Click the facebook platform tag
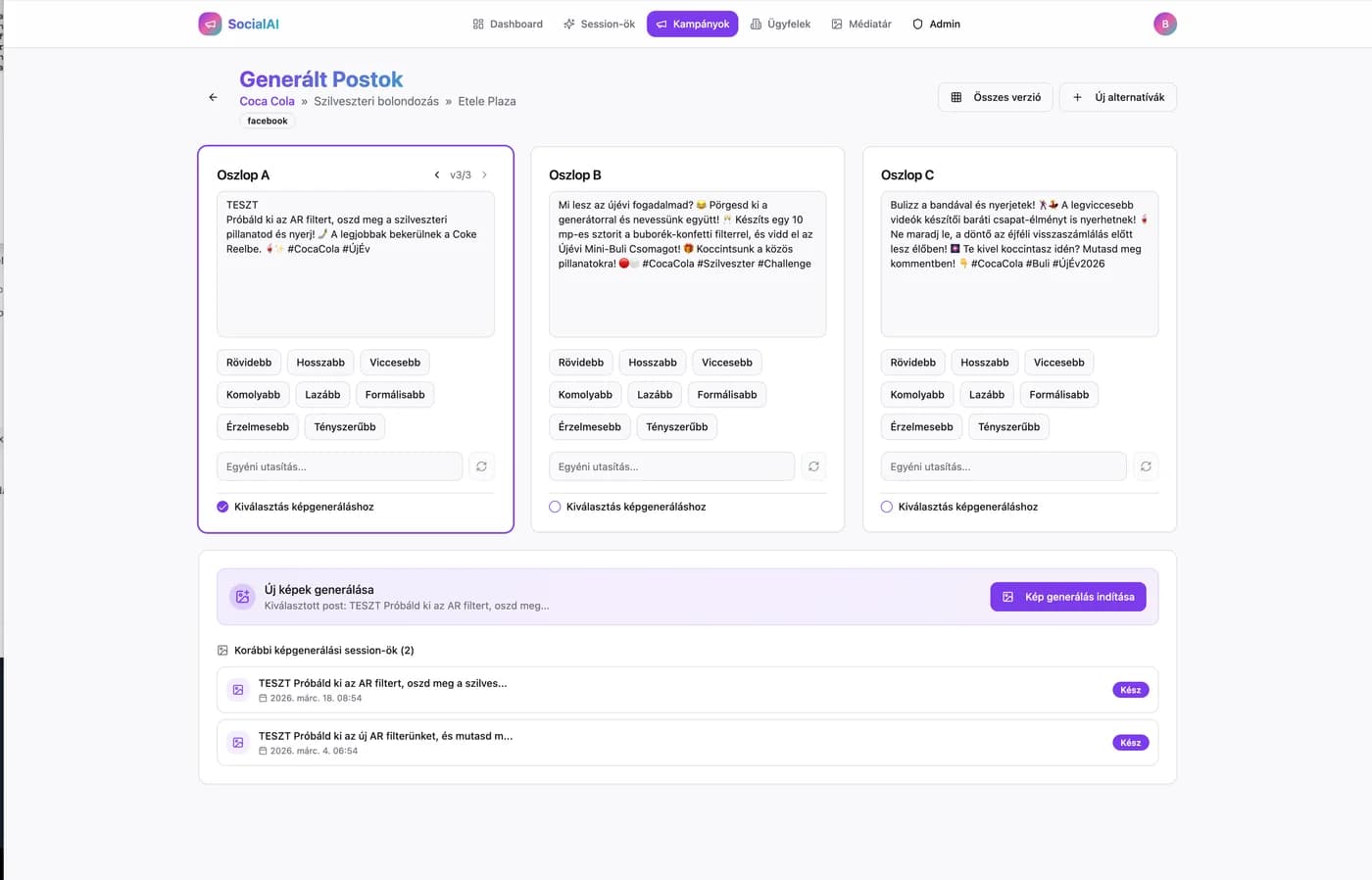1372x880 pixels. 268,121
